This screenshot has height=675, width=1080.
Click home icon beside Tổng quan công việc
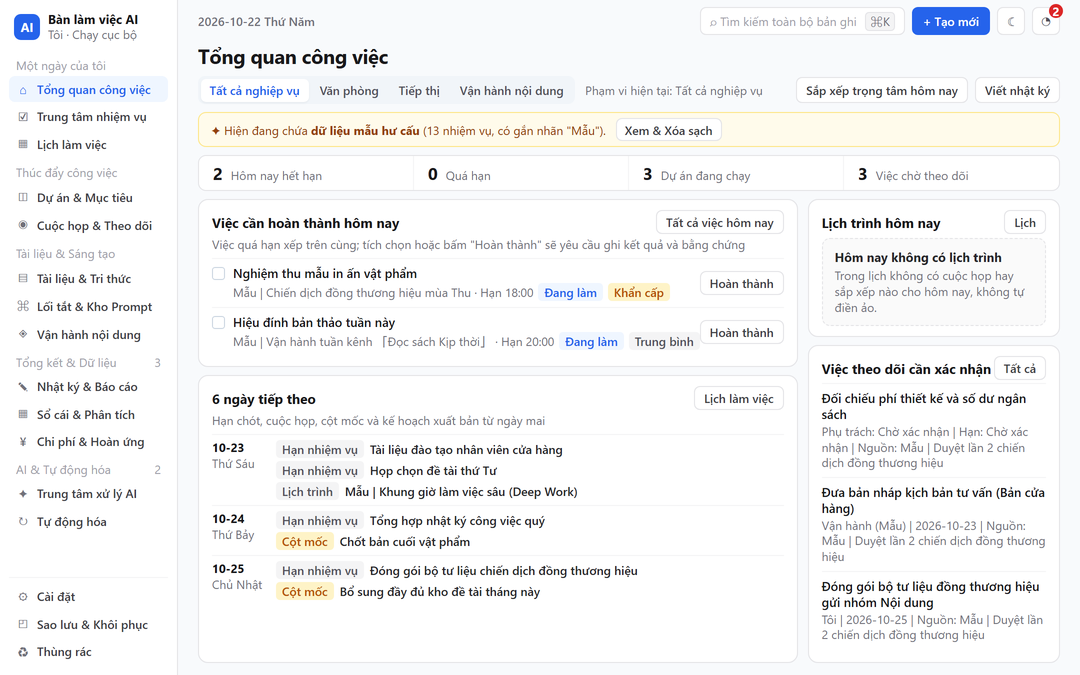pos(23,90)
